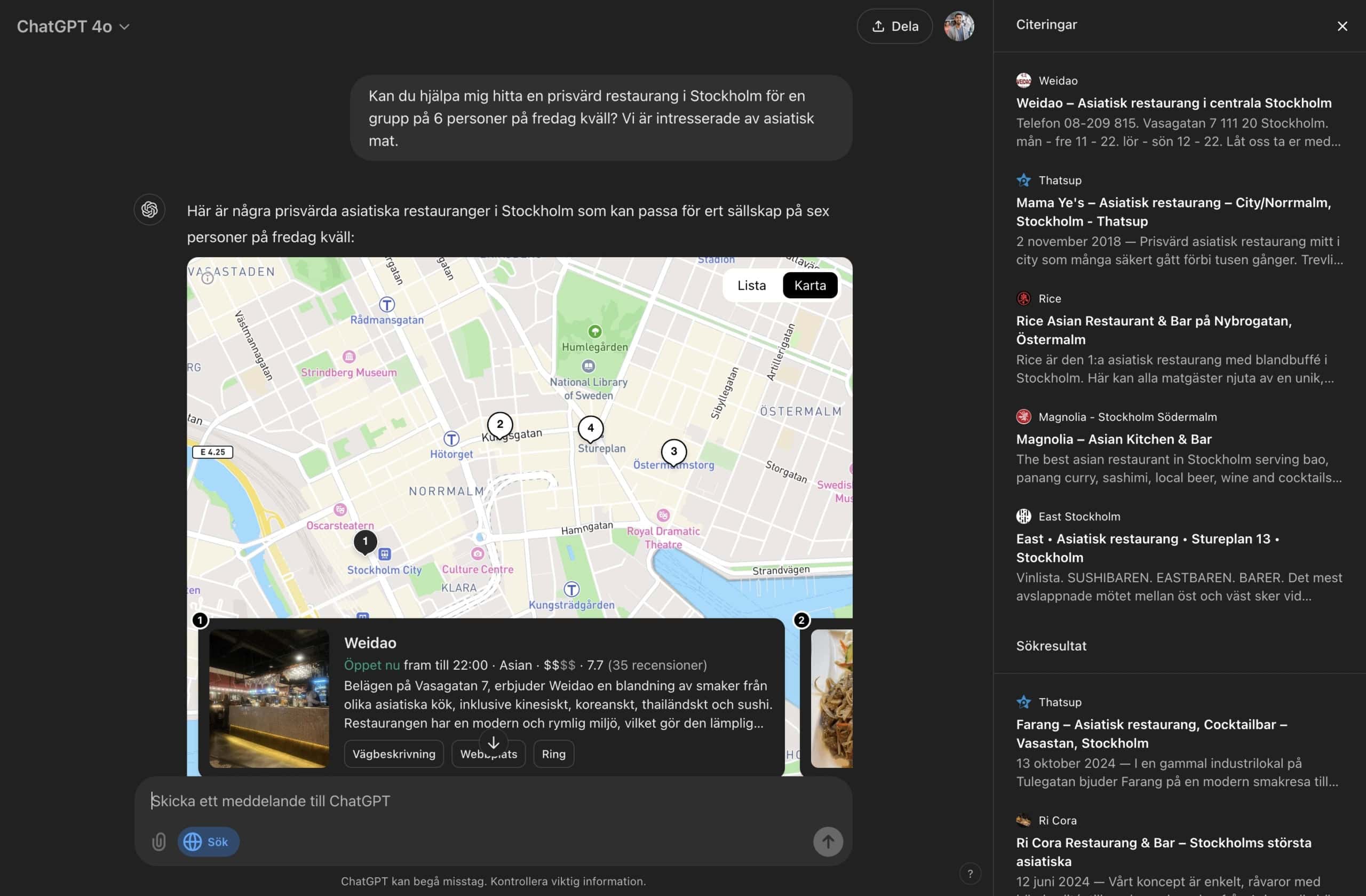Open the help question mark button
The image size is (1366, 896).
click(x=970, y=874)
